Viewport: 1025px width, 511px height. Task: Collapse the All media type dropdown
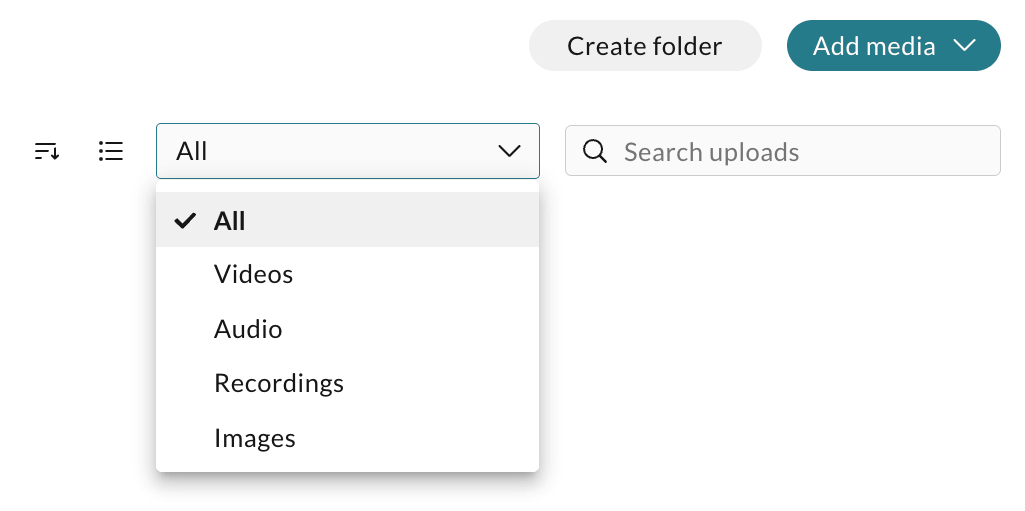(348, 151)
